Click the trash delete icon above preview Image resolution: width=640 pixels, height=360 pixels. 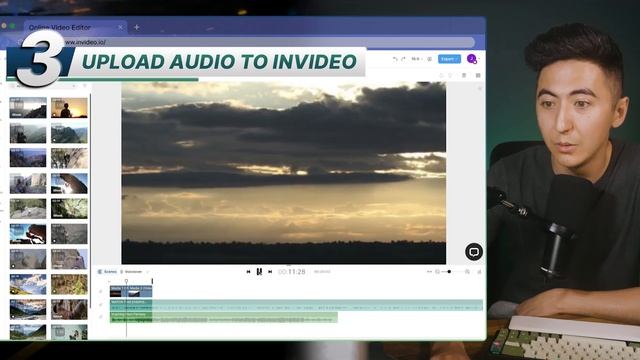pos(464,76)
